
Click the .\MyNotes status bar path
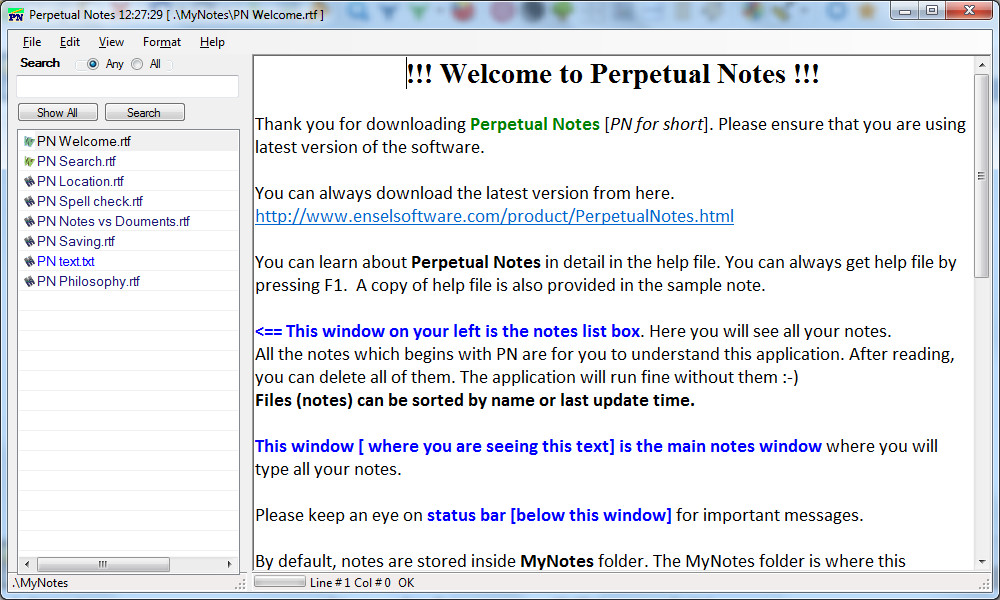tap(40, 583)
